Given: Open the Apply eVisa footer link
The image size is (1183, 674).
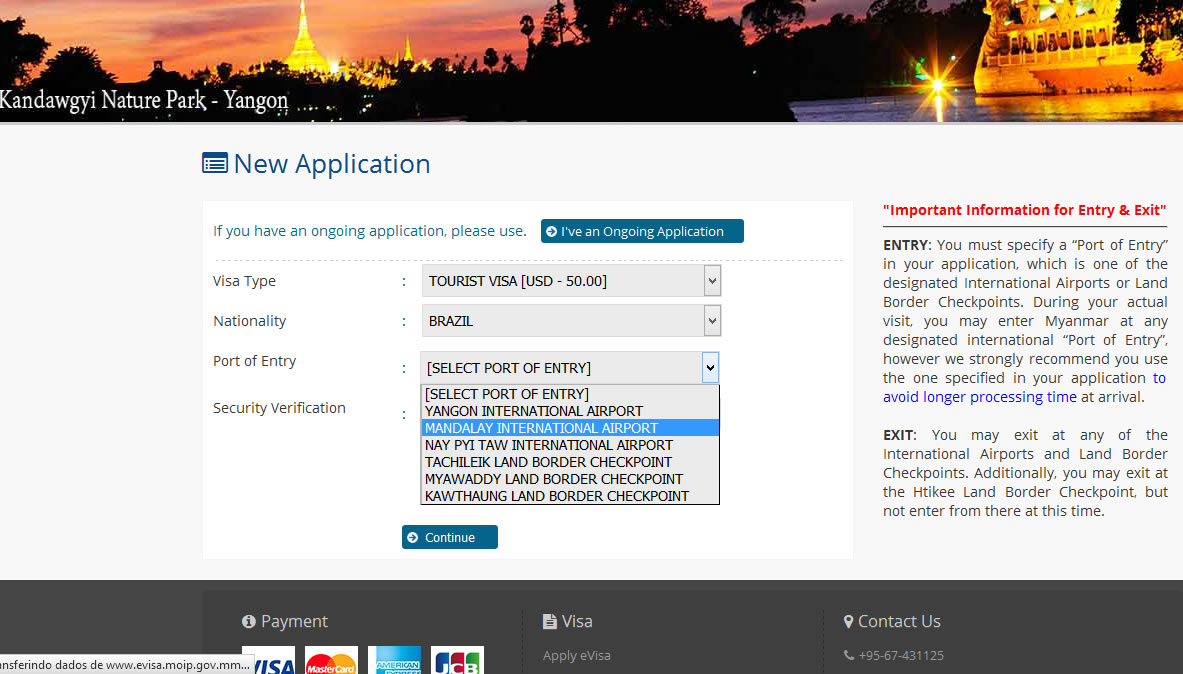Looking at the screenshot, I should click(576, 656).
